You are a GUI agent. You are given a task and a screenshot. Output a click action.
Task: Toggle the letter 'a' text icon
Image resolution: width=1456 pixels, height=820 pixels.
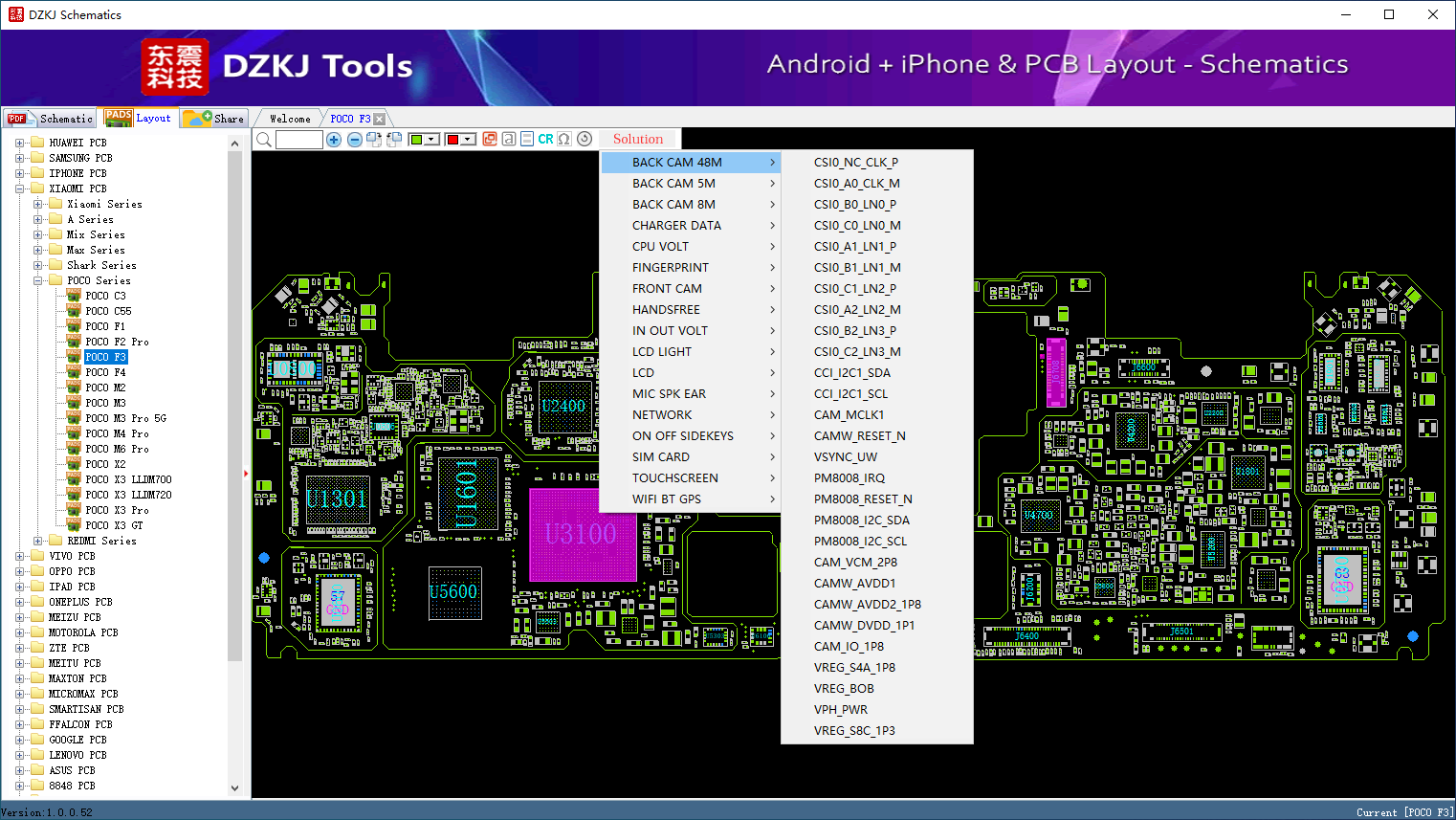(x=509, y=139)
